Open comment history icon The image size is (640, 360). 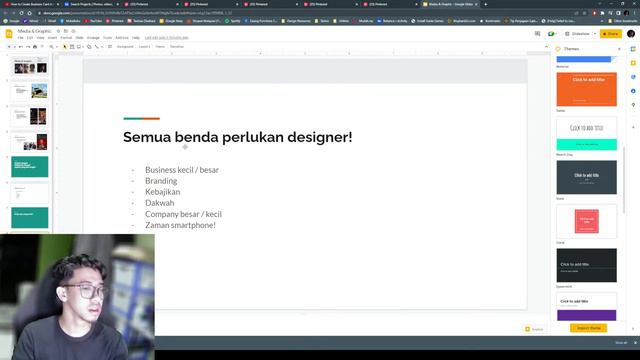(537, 34)
